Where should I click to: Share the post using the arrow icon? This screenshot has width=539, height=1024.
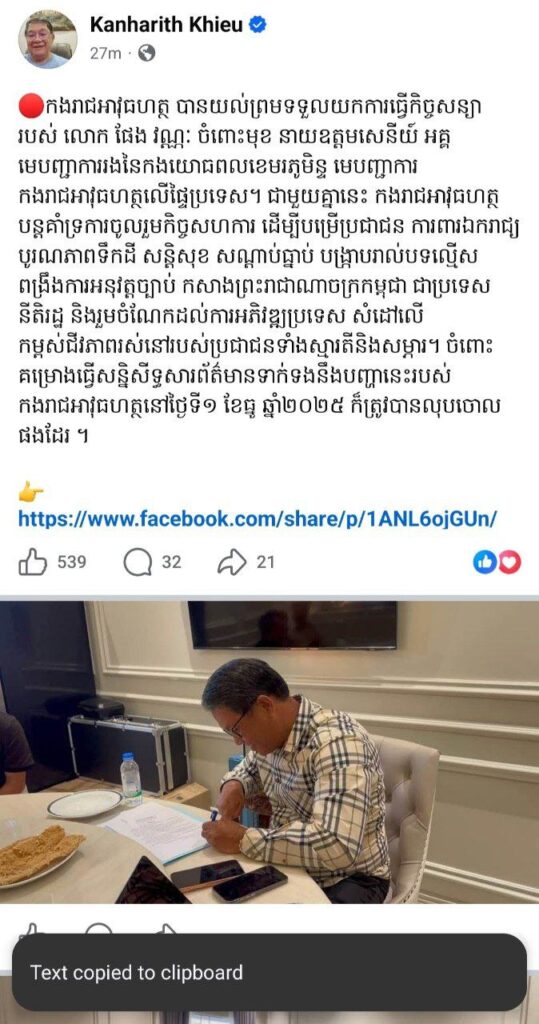point(232,562)
